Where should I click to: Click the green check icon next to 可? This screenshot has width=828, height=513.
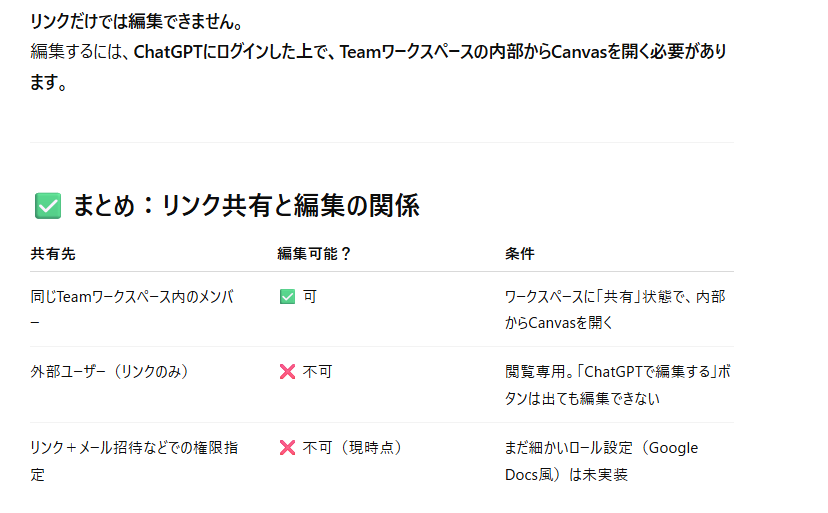point(287,297)
